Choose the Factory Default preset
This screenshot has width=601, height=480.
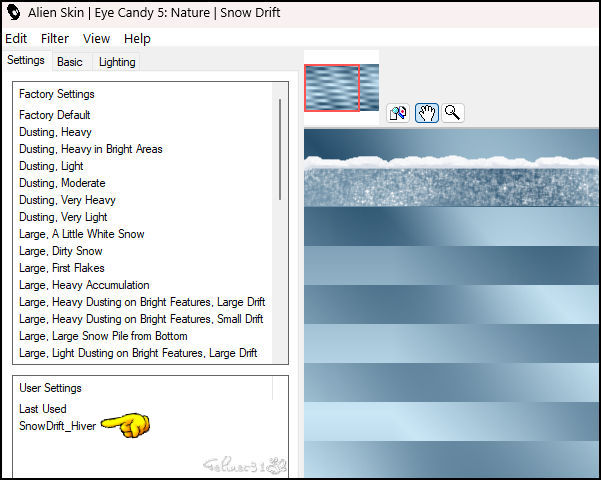(x=54, y=115)
